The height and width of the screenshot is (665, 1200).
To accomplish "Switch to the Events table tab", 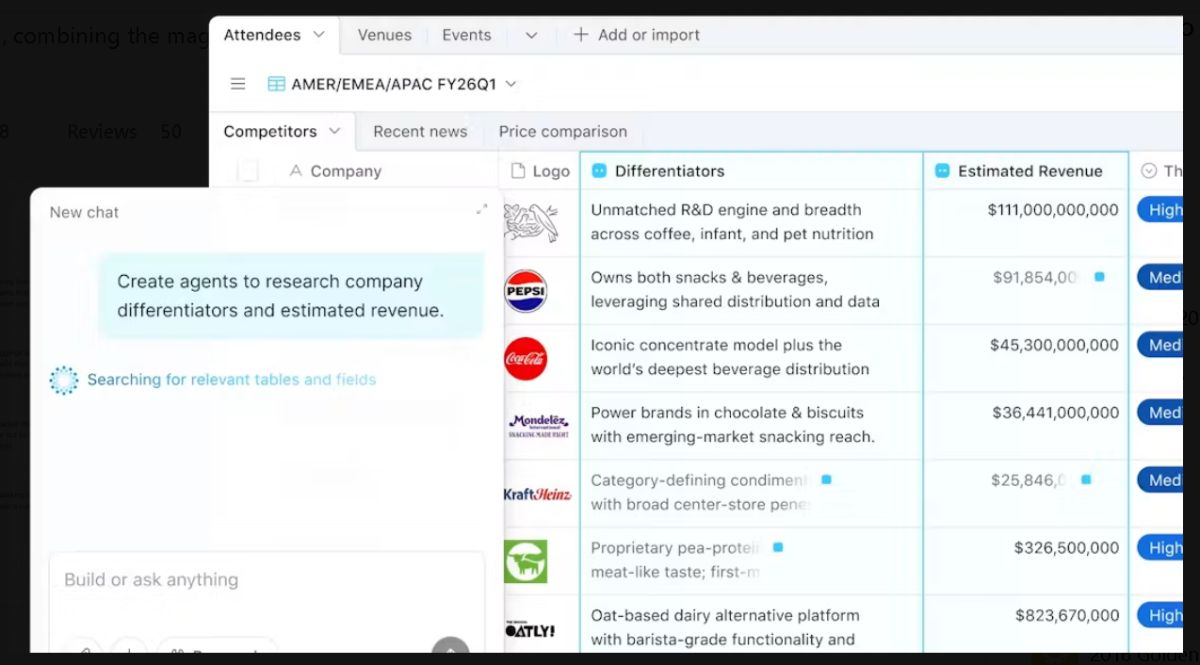I will pyautogui.click(x=467, y=35).
